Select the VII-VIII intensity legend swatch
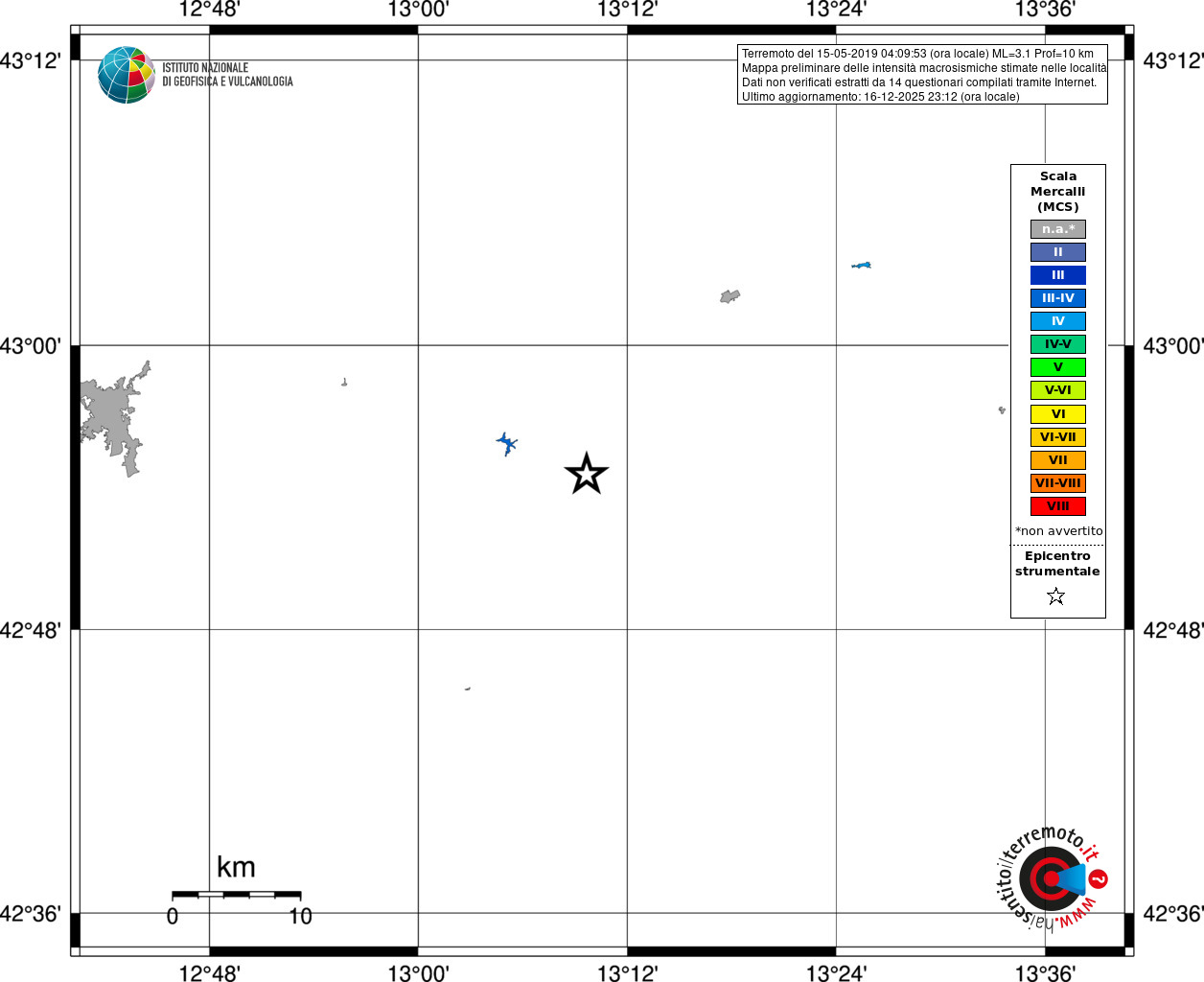Screen dimensions: 1204x982 pyautogui.click(x=1058, y=483)
